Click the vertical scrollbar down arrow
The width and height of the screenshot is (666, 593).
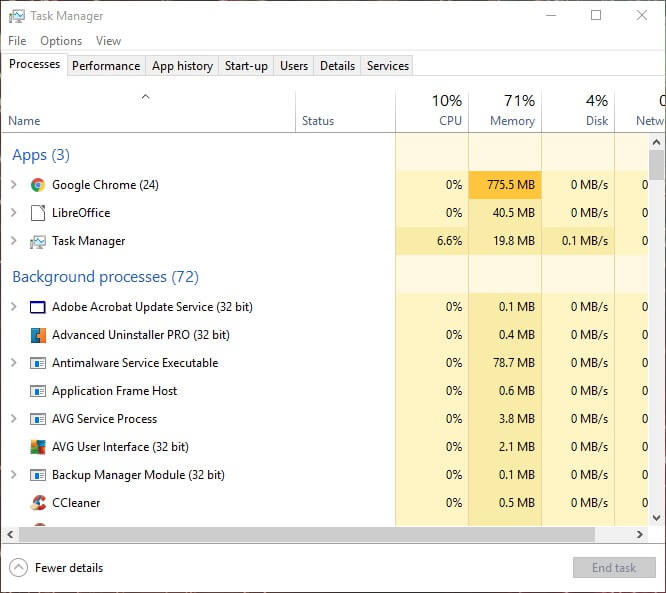click(656, 518)
